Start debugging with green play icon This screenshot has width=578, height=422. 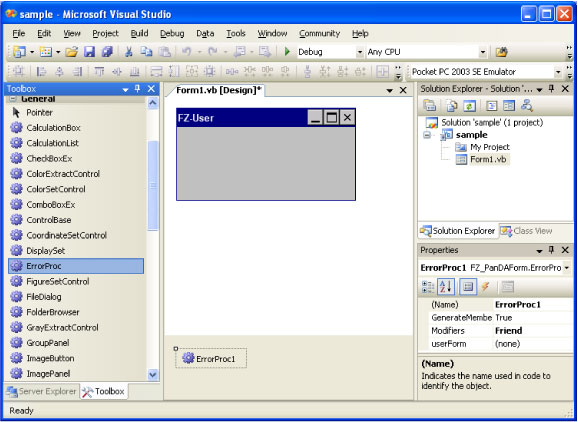[x=287, y=52]
